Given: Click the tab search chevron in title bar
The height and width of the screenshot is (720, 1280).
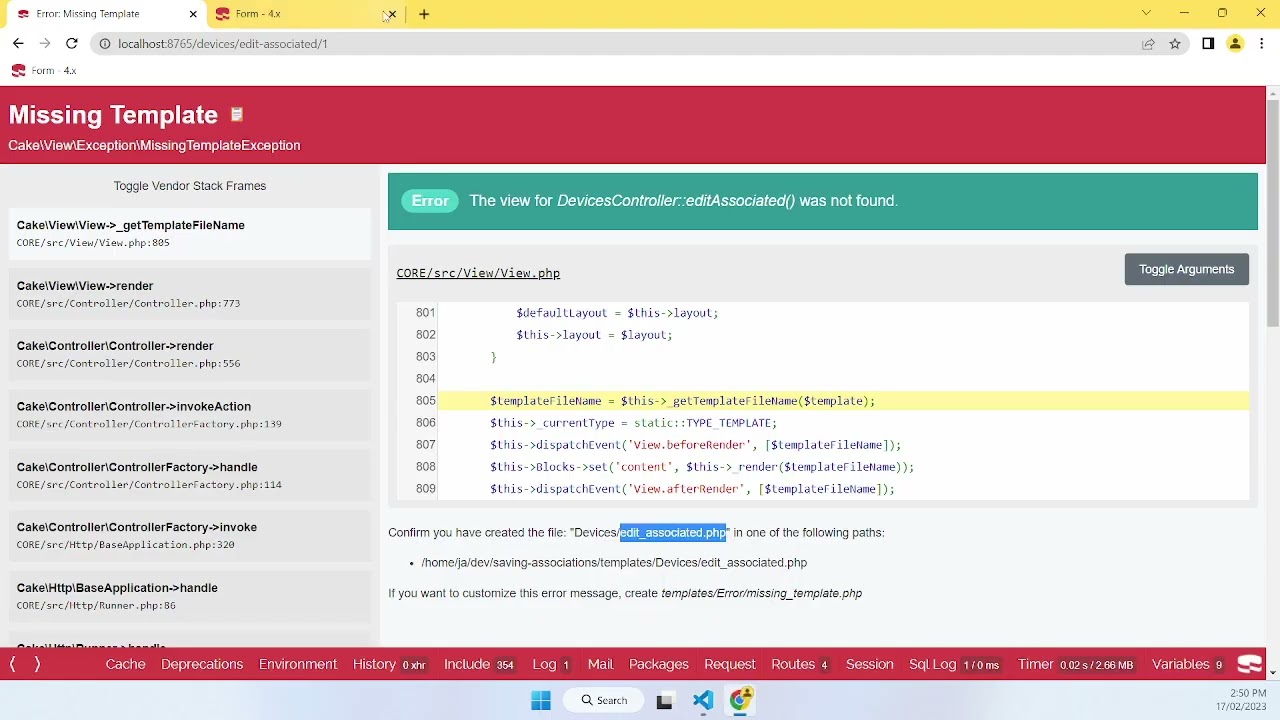Looking at the screenshot, I should pos(1146,13).
